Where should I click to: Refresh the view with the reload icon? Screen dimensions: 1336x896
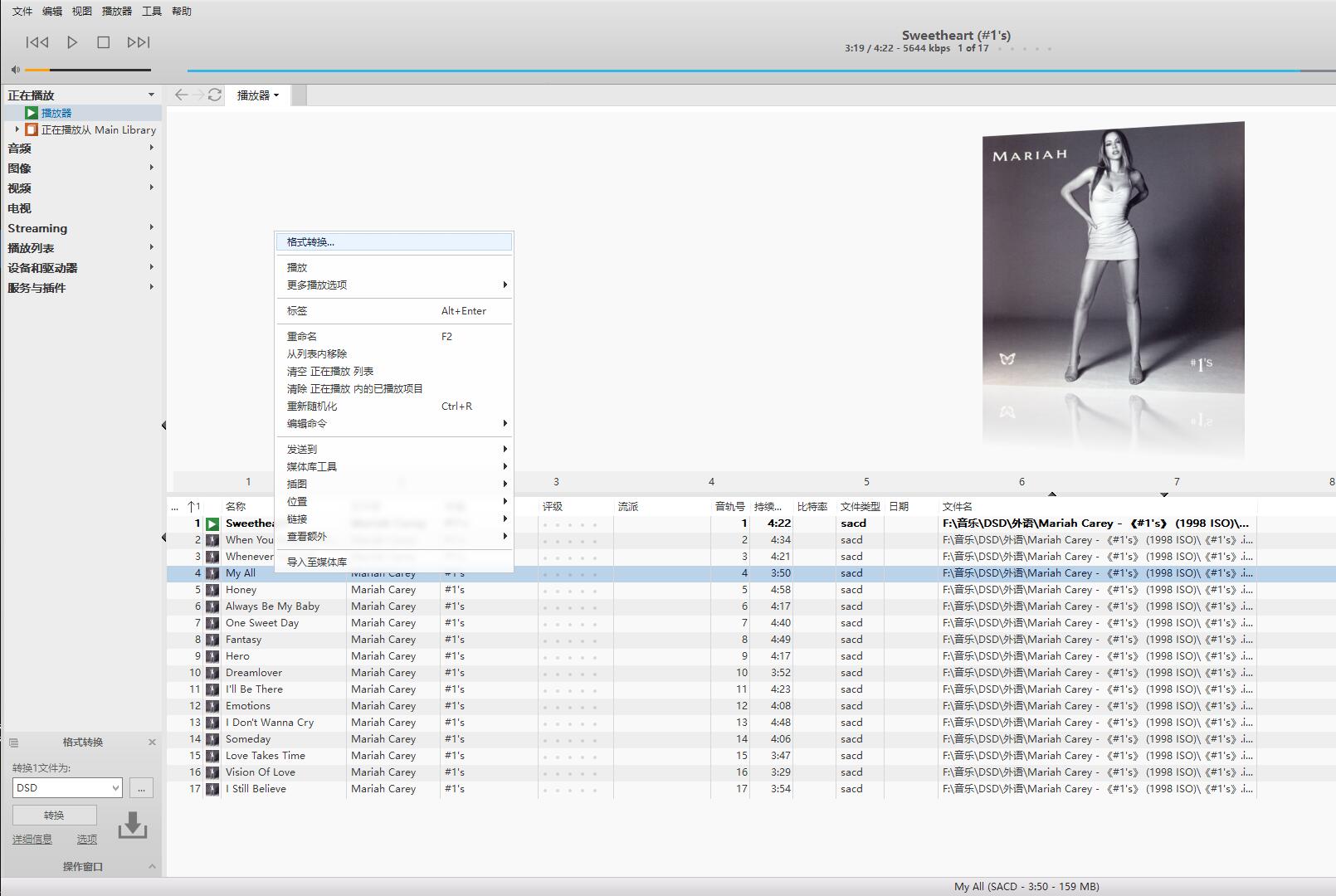215,95
